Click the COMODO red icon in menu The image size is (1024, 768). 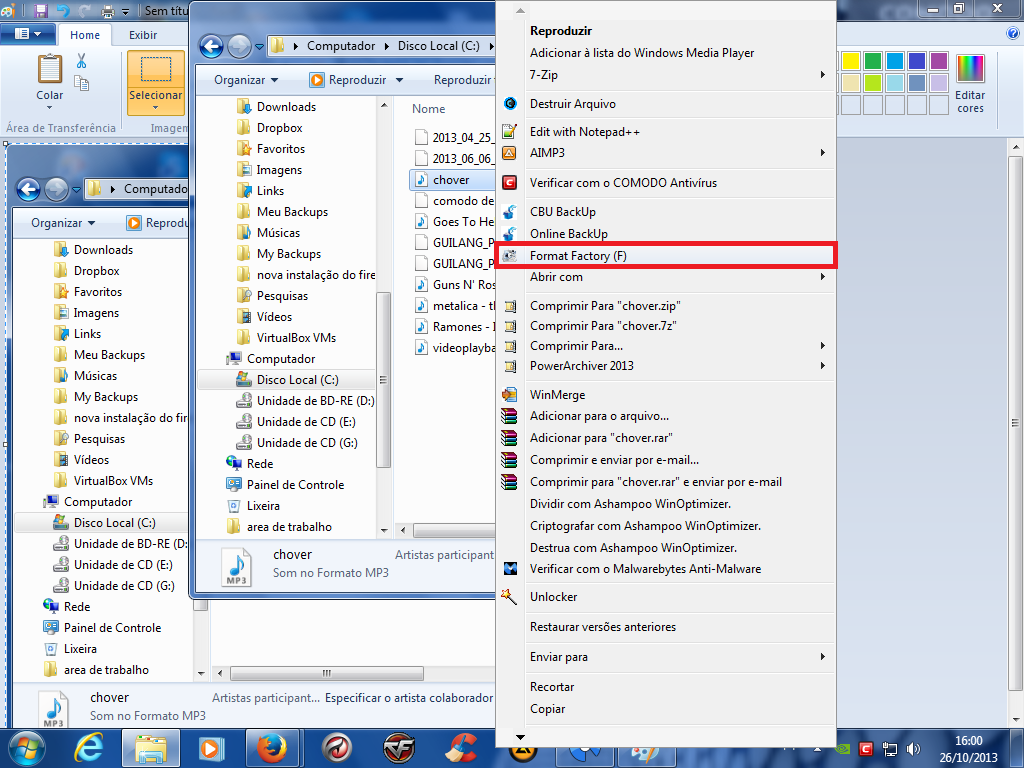coord(509,183)
